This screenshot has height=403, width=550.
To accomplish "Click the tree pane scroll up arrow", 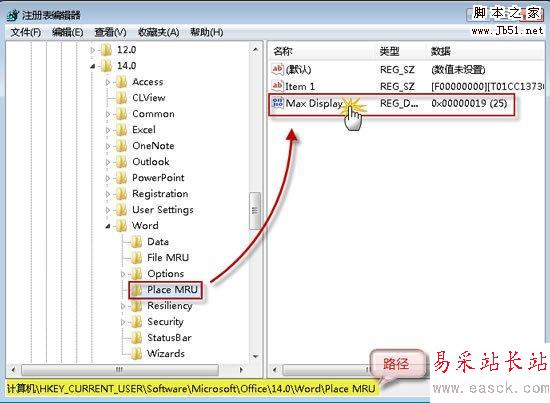I will [255, 50].
